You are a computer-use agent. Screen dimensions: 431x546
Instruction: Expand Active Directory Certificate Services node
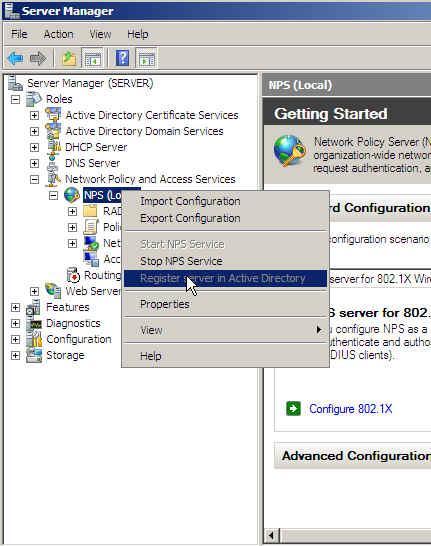click(x=34, y=115)
